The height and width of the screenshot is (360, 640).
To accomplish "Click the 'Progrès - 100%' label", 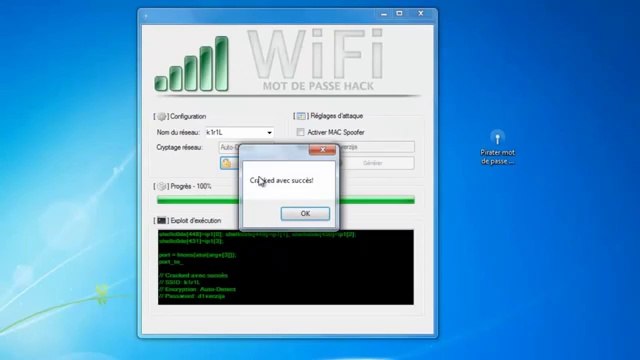I will point(191,187).
